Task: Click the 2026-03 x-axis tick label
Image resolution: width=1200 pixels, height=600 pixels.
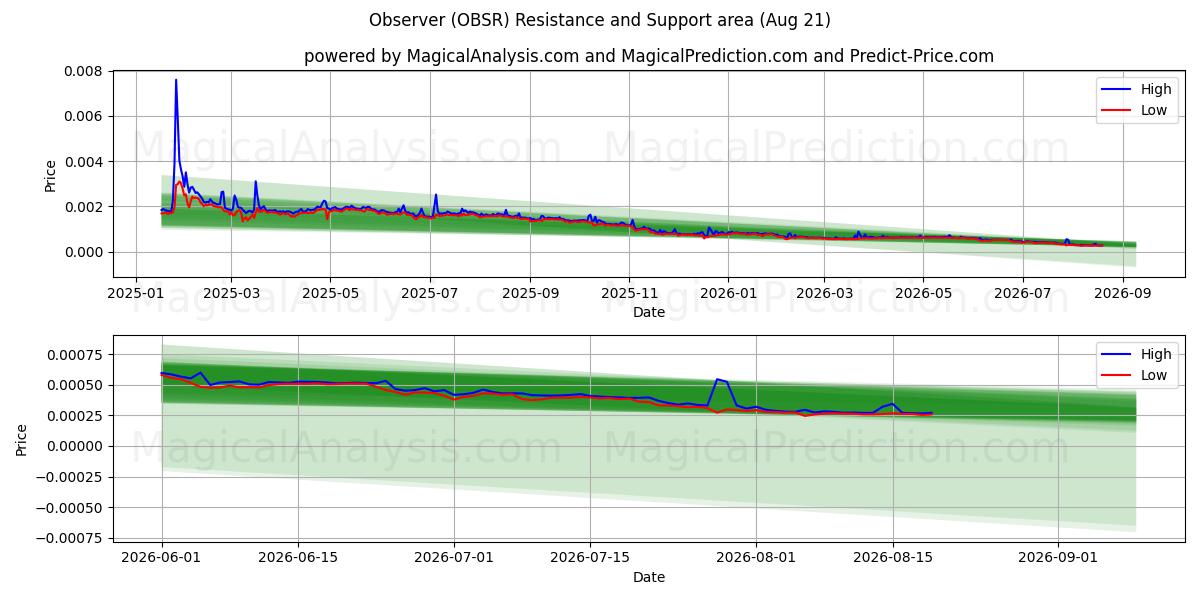Action: coord(824,294)
